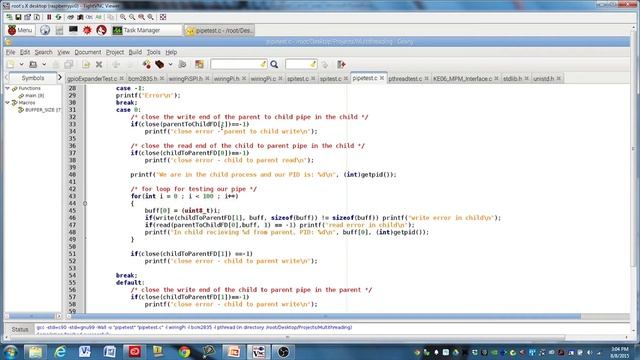Click the Save all files icon
The height and width of the screenshot is (360, 640).
click(69, 64)
